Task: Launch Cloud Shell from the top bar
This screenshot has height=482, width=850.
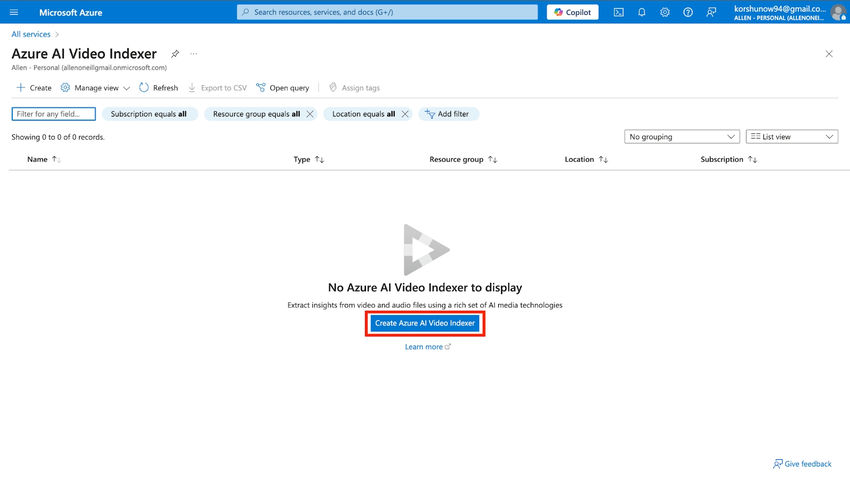Action: tap(619, 12)
